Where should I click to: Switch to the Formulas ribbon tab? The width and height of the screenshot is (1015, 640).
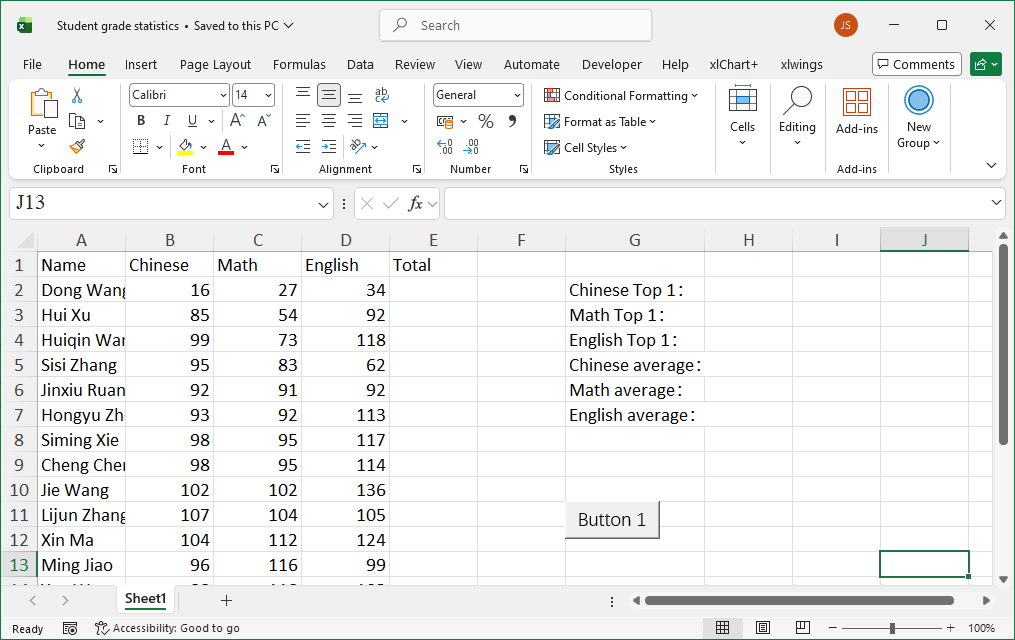(x=299, y=64)
